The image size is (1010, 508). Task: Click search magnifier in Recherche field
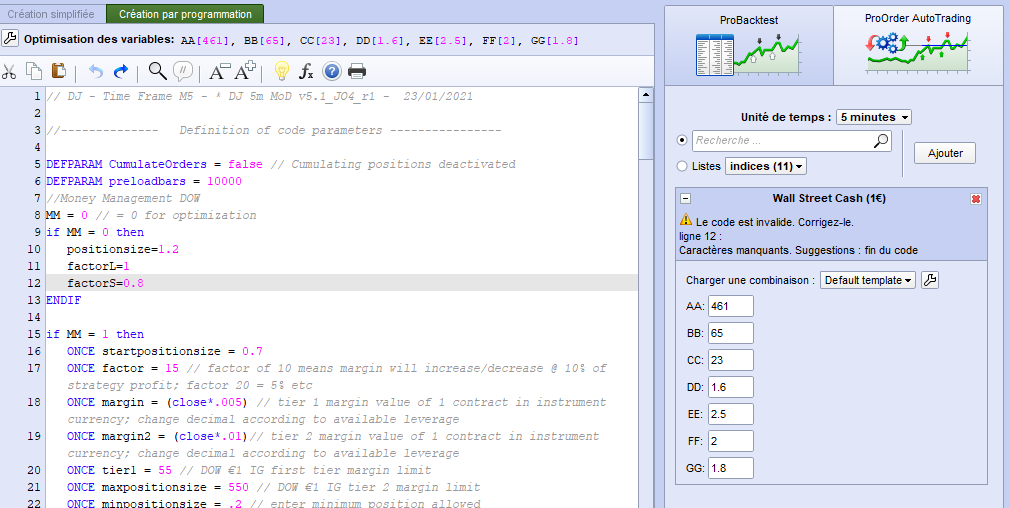(x=881, y=141)
